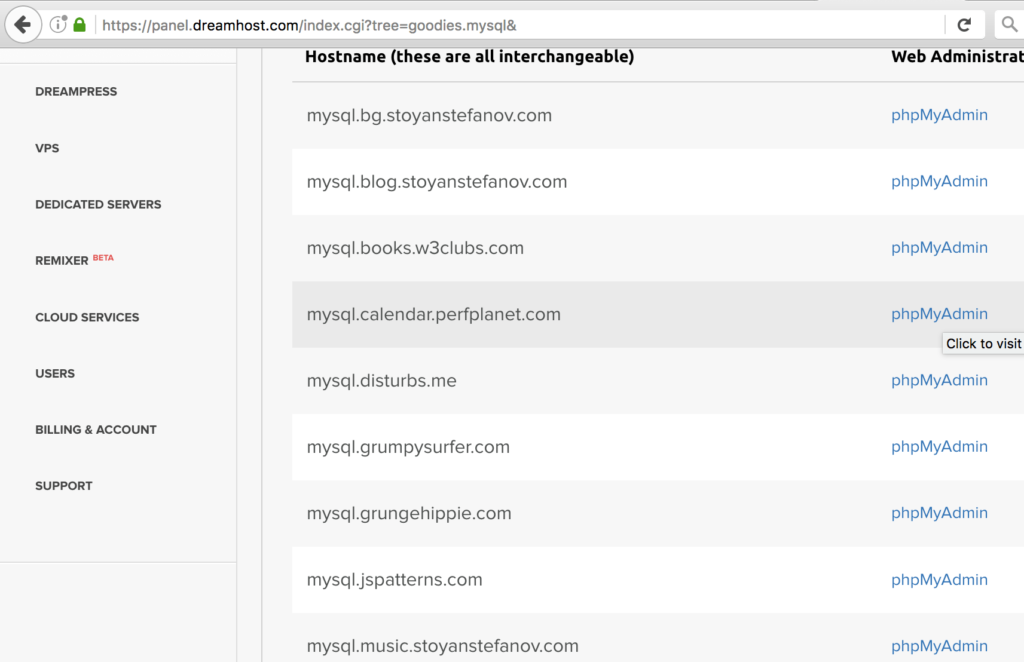Open the Users sidebar section

55,373
